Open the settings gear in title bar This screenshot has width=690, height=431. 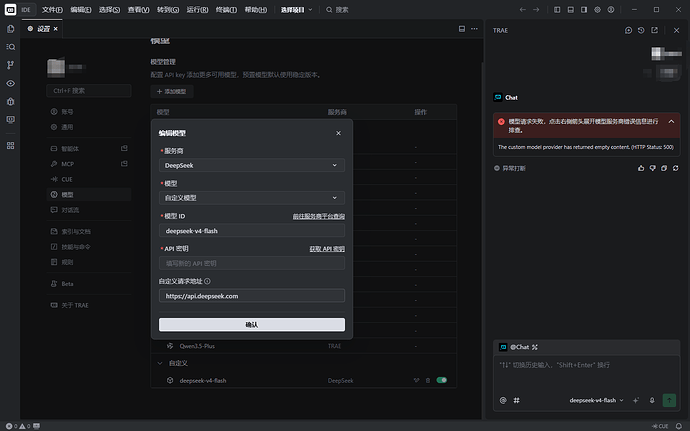coord(598,10)
